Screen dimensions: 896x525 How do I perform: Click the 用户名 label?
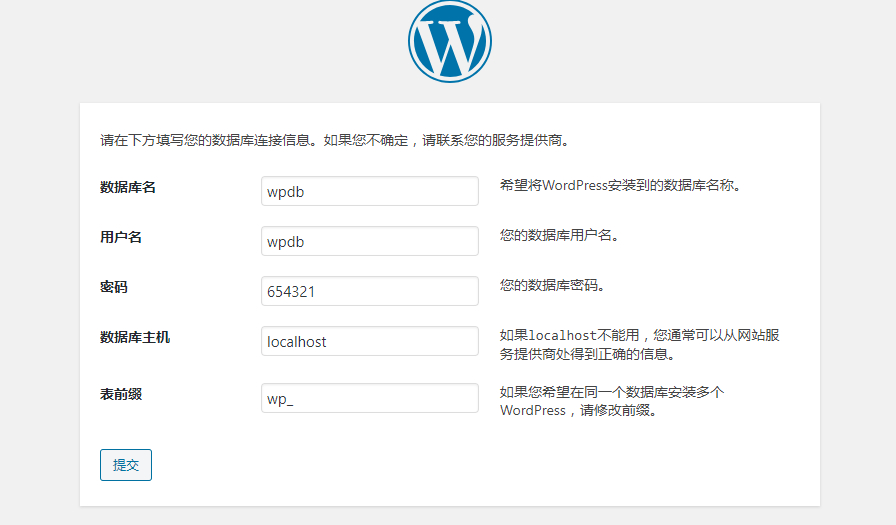pos(121,237)
